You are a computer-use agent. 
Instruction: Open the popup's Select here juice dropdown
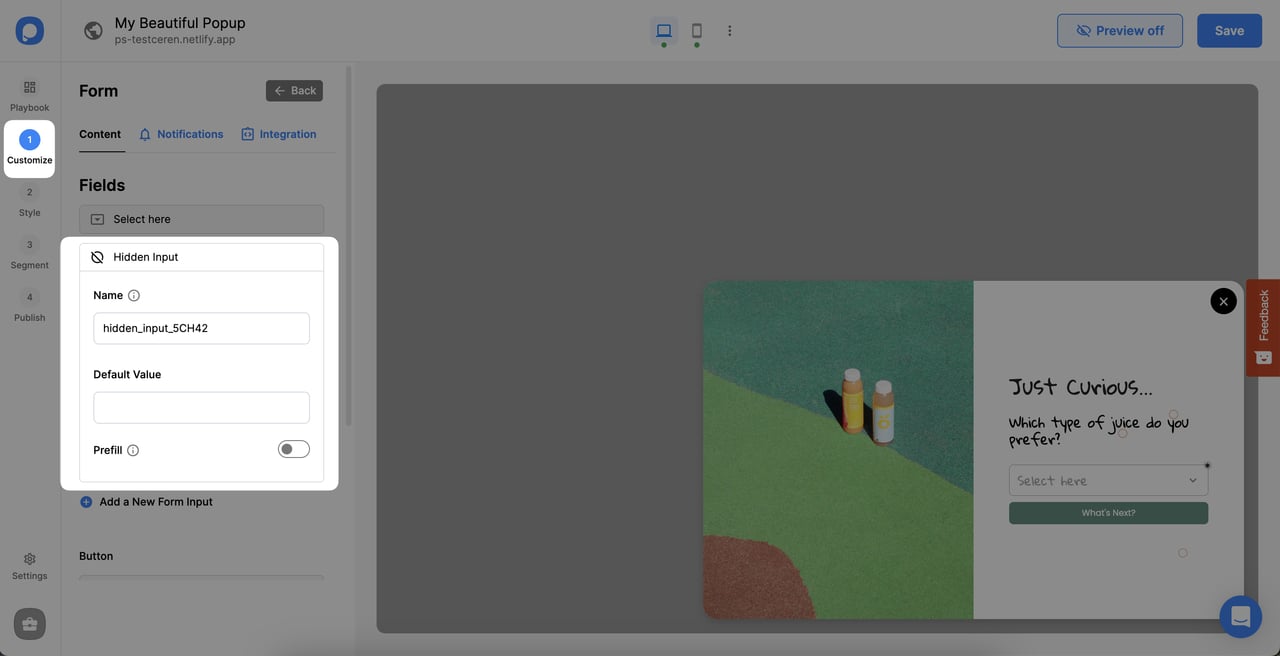click(1107, 479)
